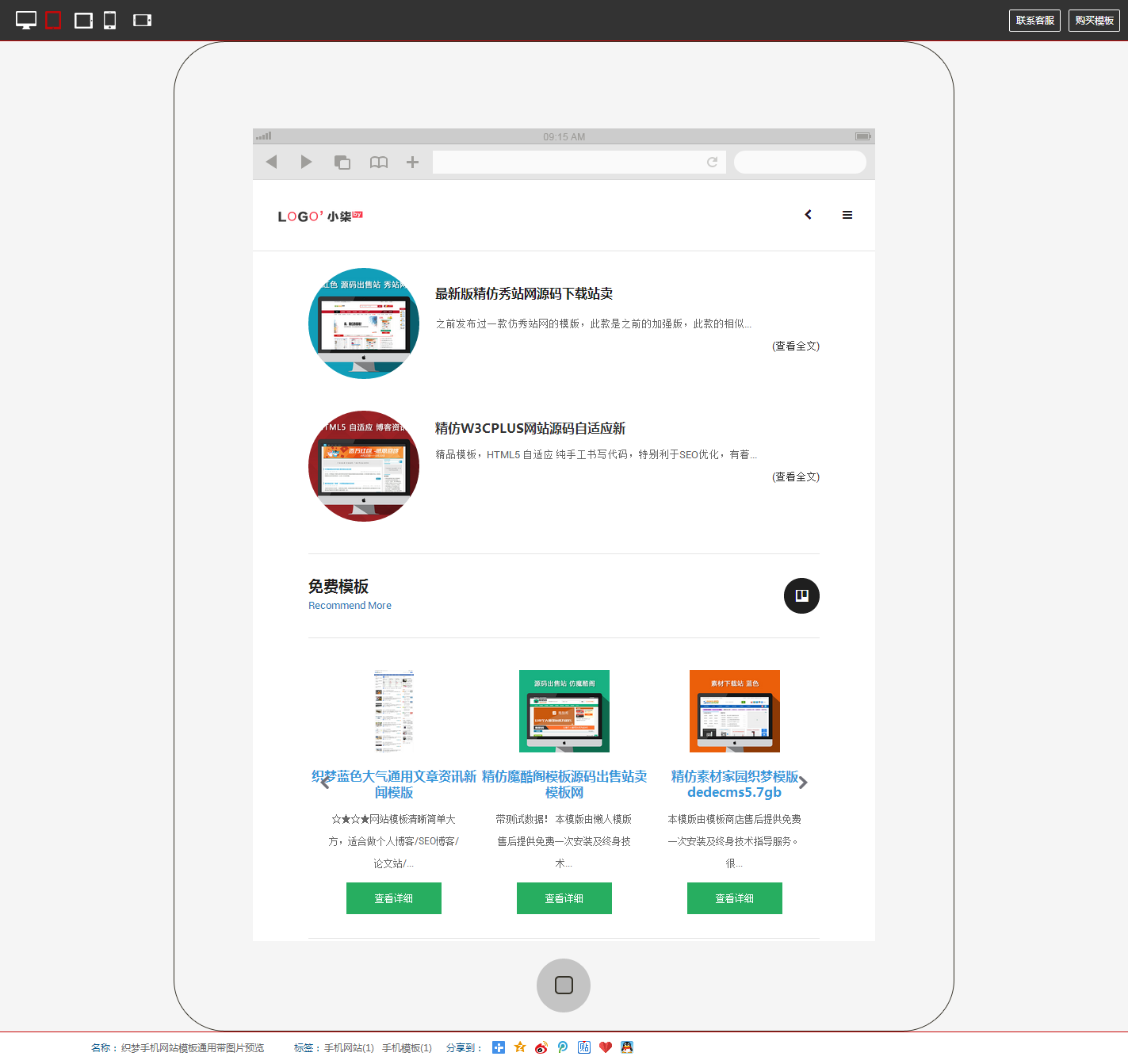
Task: Switch to portrait phone preview
Action: 110,21
